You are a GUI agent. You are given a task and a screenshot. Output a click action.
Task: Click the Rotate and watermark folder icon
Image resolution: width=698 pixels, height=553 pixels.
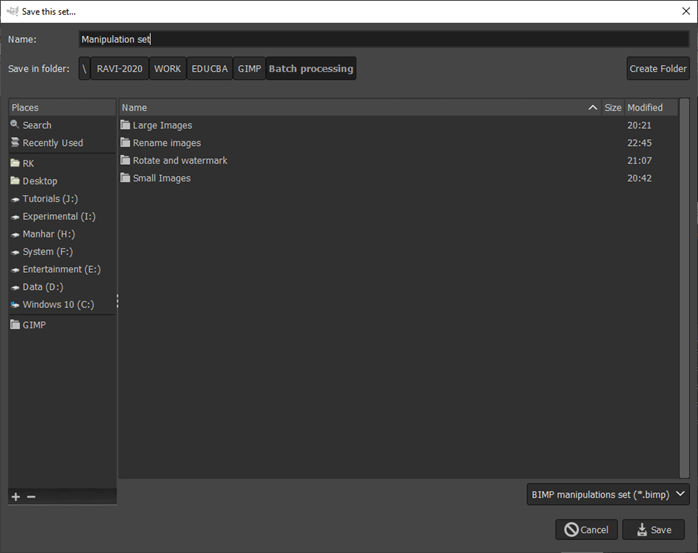tap(125, 160)
